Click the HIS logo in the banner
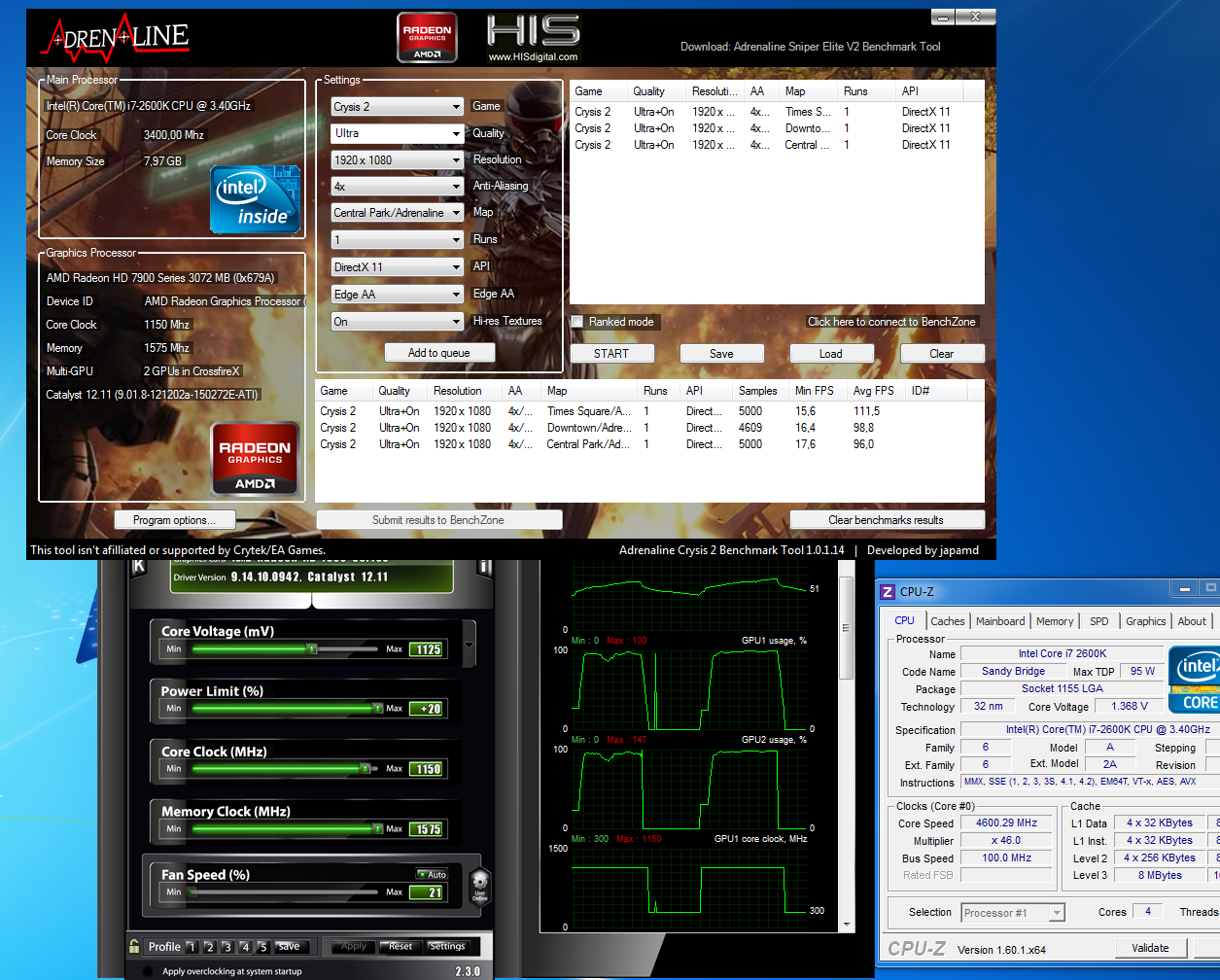The width and height of the screenshot is (1220, 980). pyautogui.click(x=533, y=38)
